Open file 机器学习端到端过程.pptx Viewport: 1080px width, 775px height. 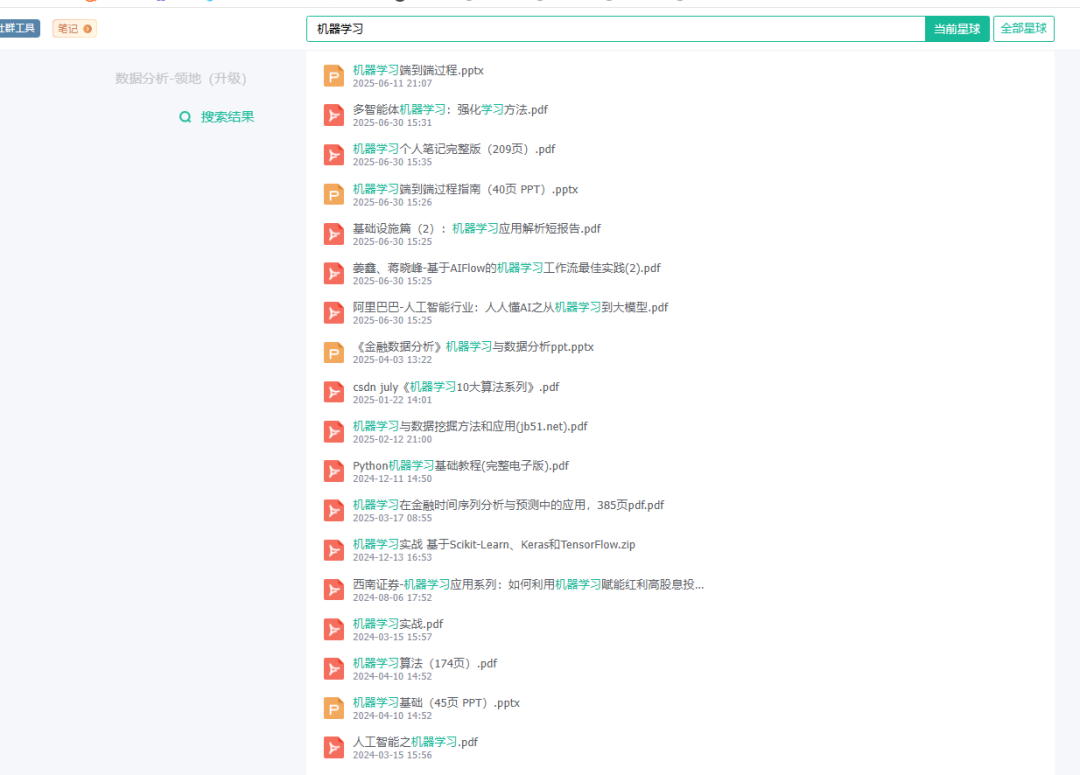[418, 70]
